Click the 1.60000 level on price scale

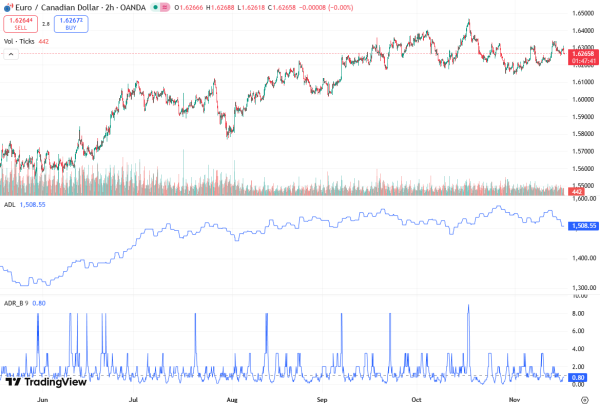pyautogui.click(x=581, y=98)
